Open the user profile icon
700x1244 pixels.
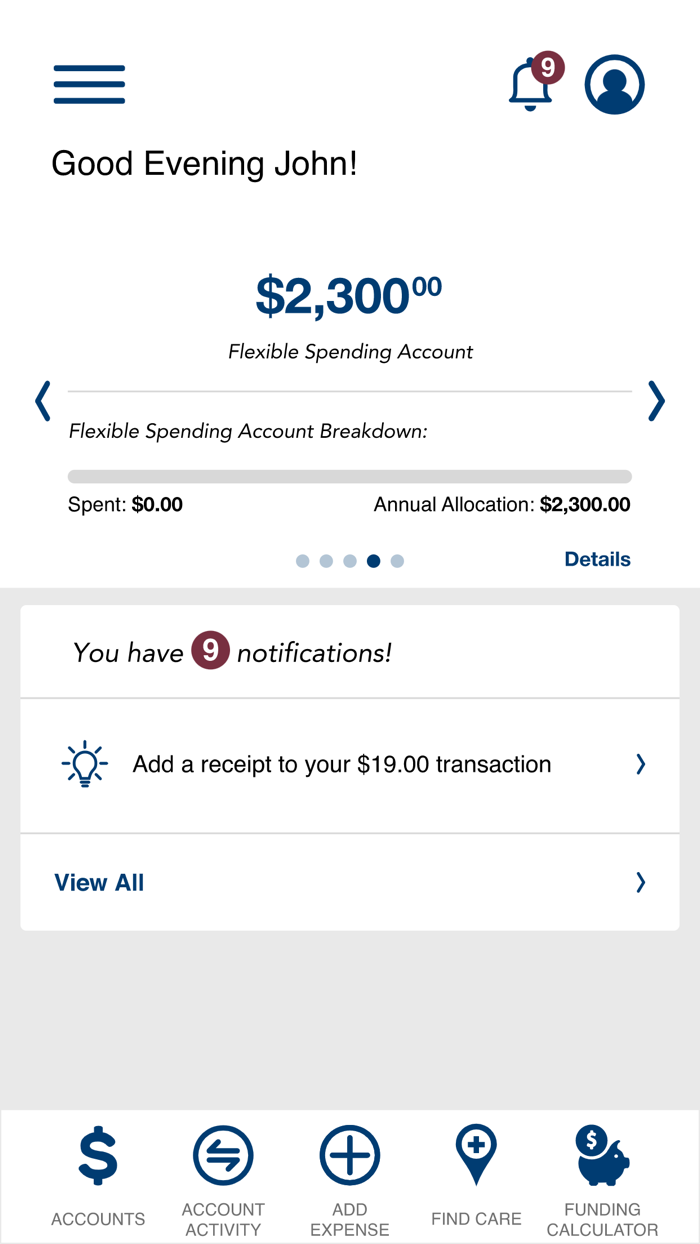click(614, 85)
